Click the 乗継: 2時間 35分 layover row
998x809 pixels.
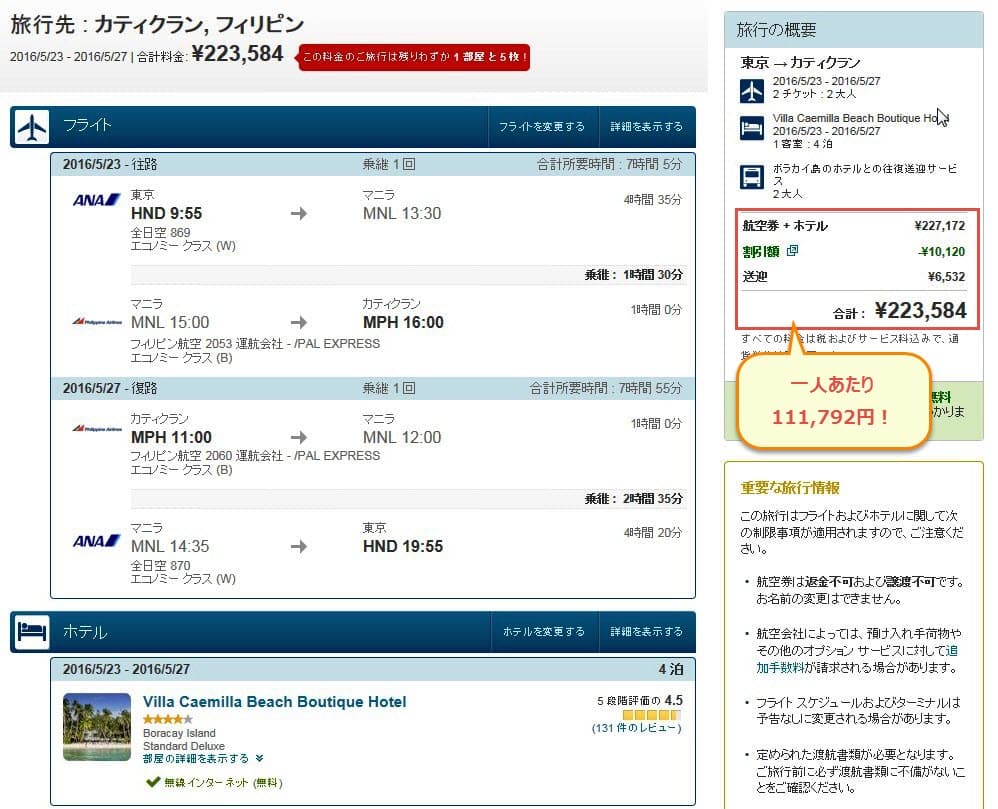407,498
